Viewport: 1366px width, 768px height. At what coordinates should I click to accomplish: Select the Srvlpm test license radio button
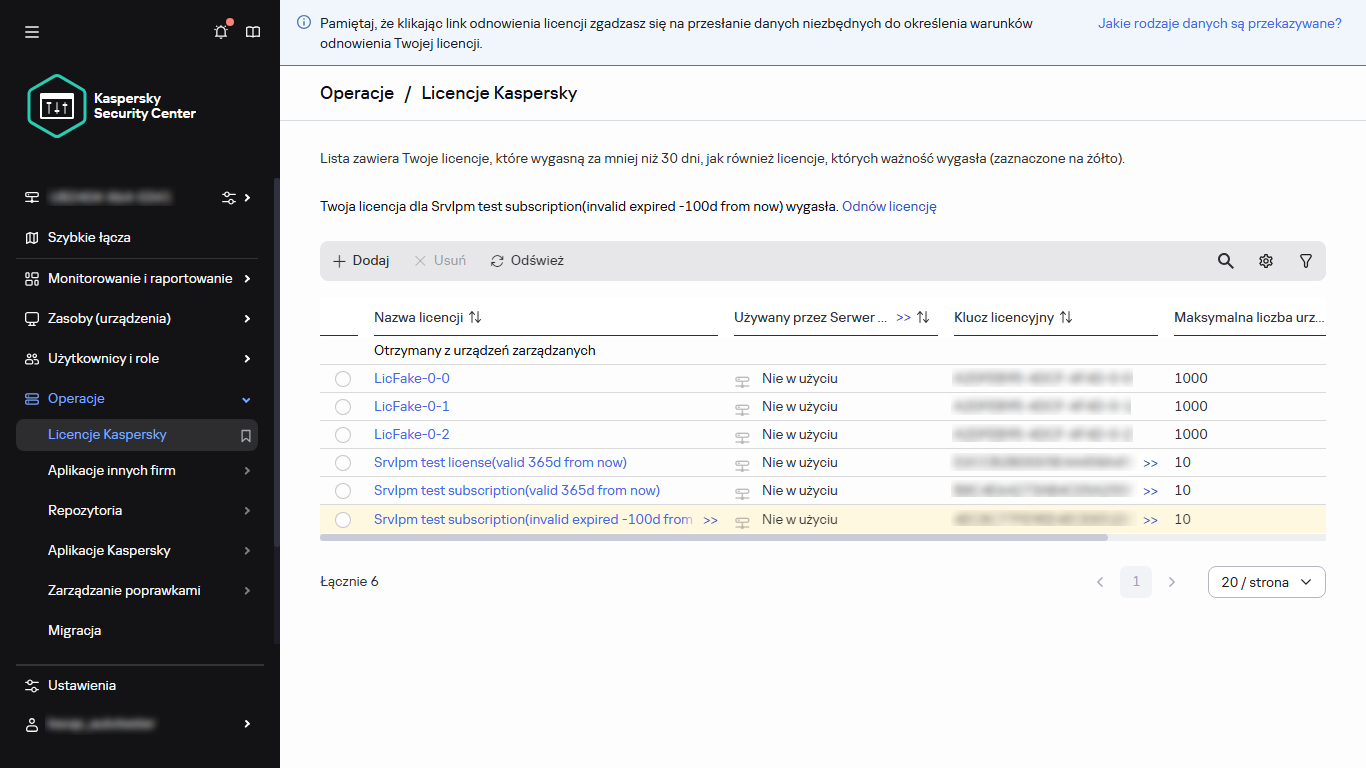point(343,462)
